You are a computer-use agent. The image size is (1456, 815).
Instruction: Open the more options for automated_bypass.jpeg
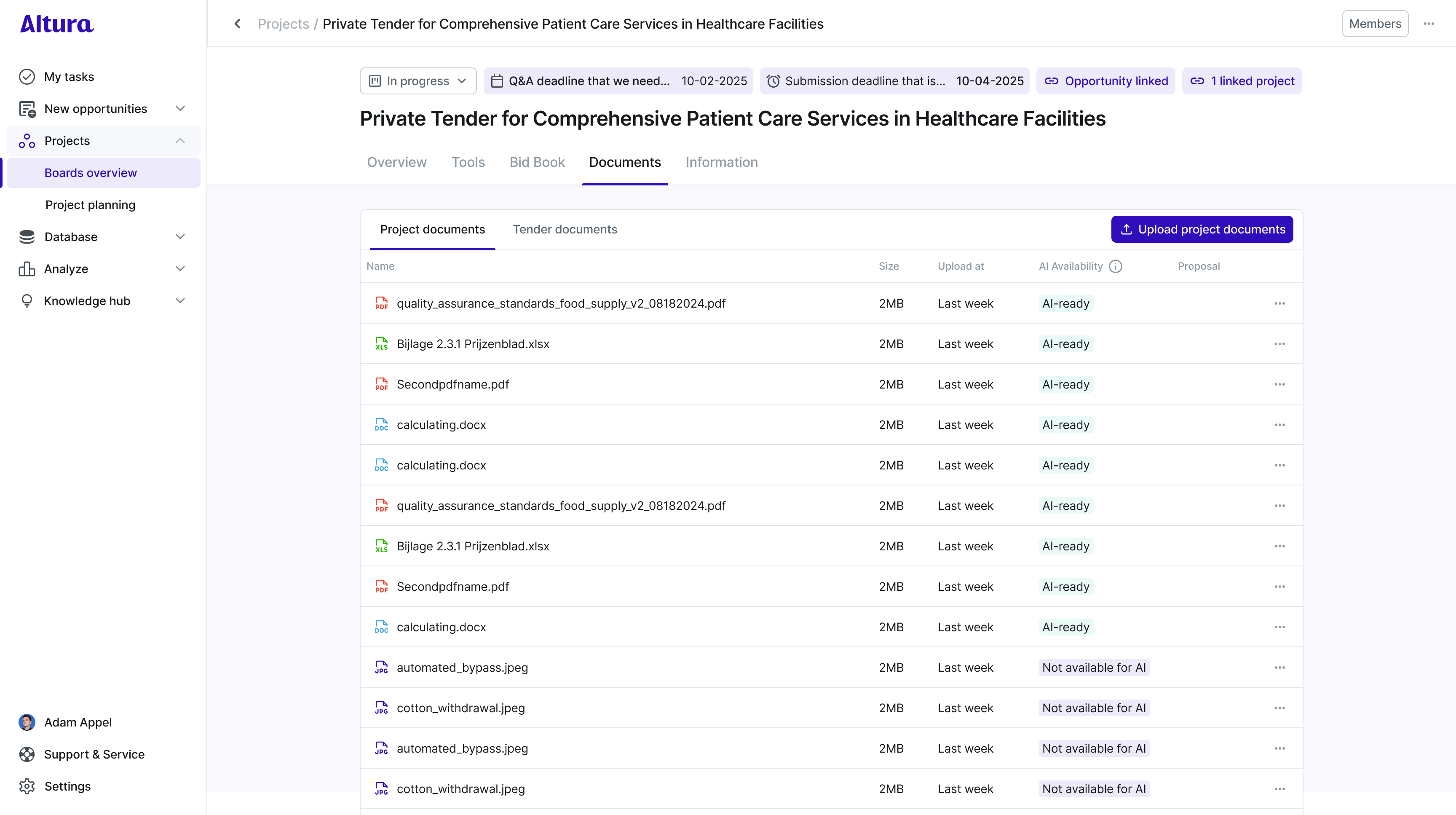tap(1279, 668)
